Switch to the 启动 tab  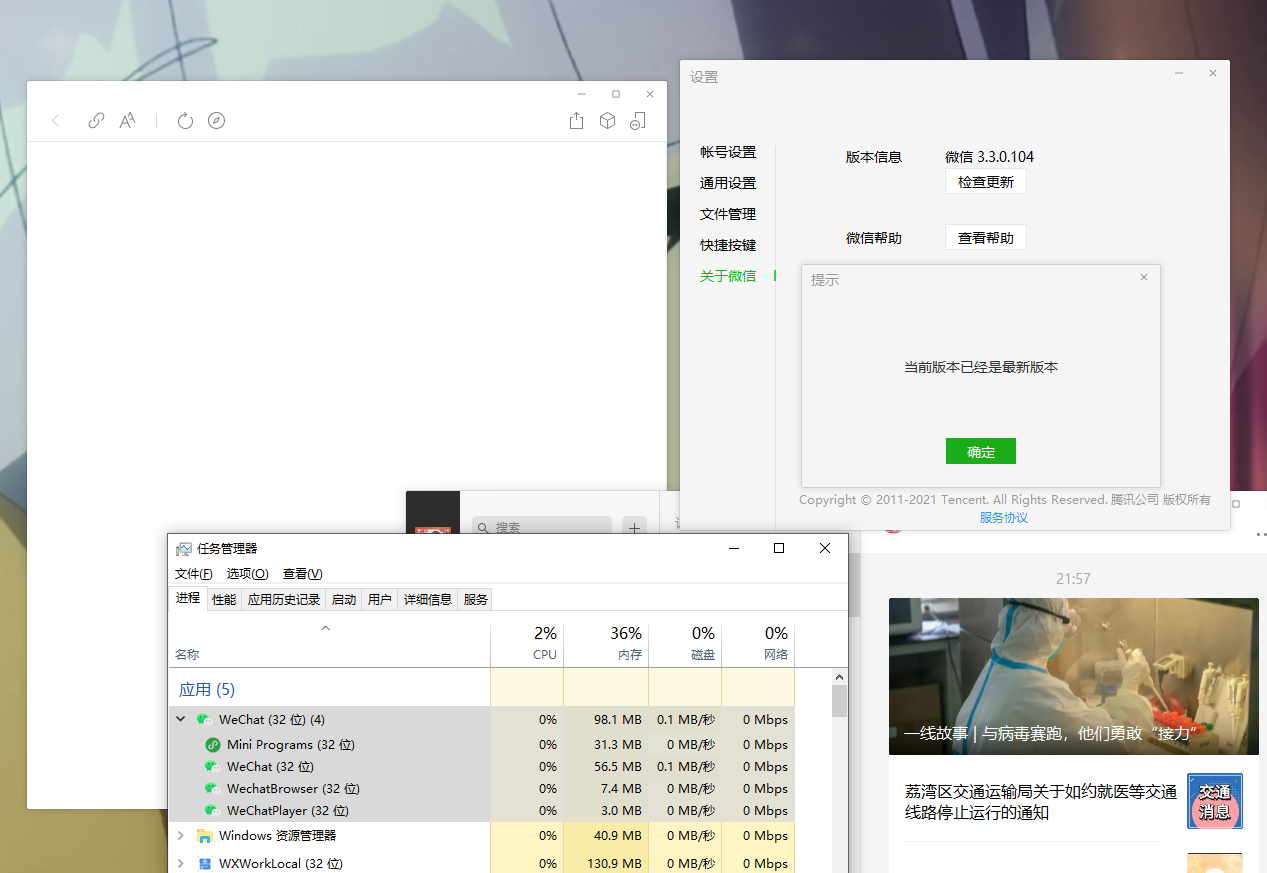point(344,599)
